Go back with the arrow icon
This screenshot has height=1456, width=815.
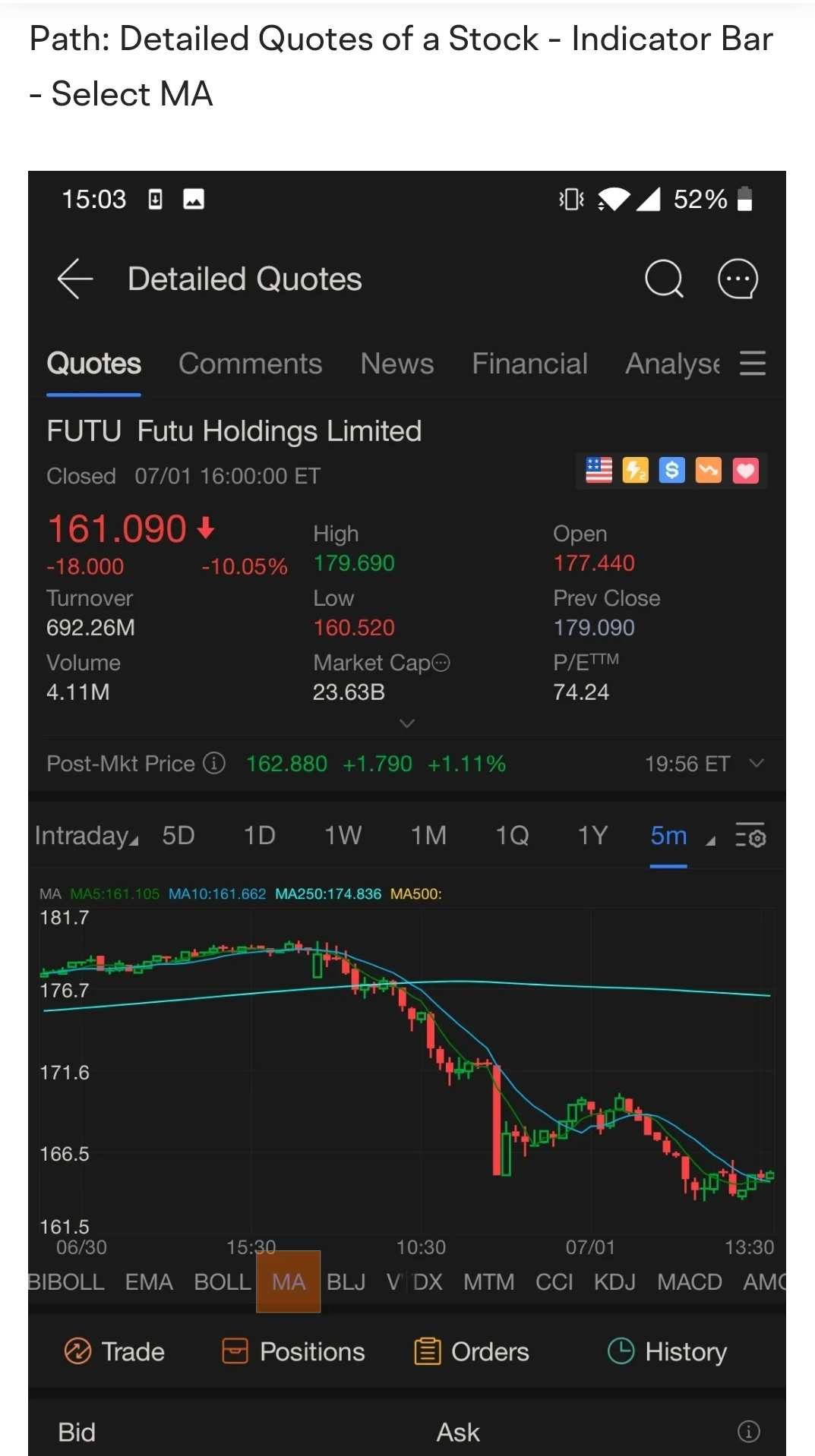(75, 279)
